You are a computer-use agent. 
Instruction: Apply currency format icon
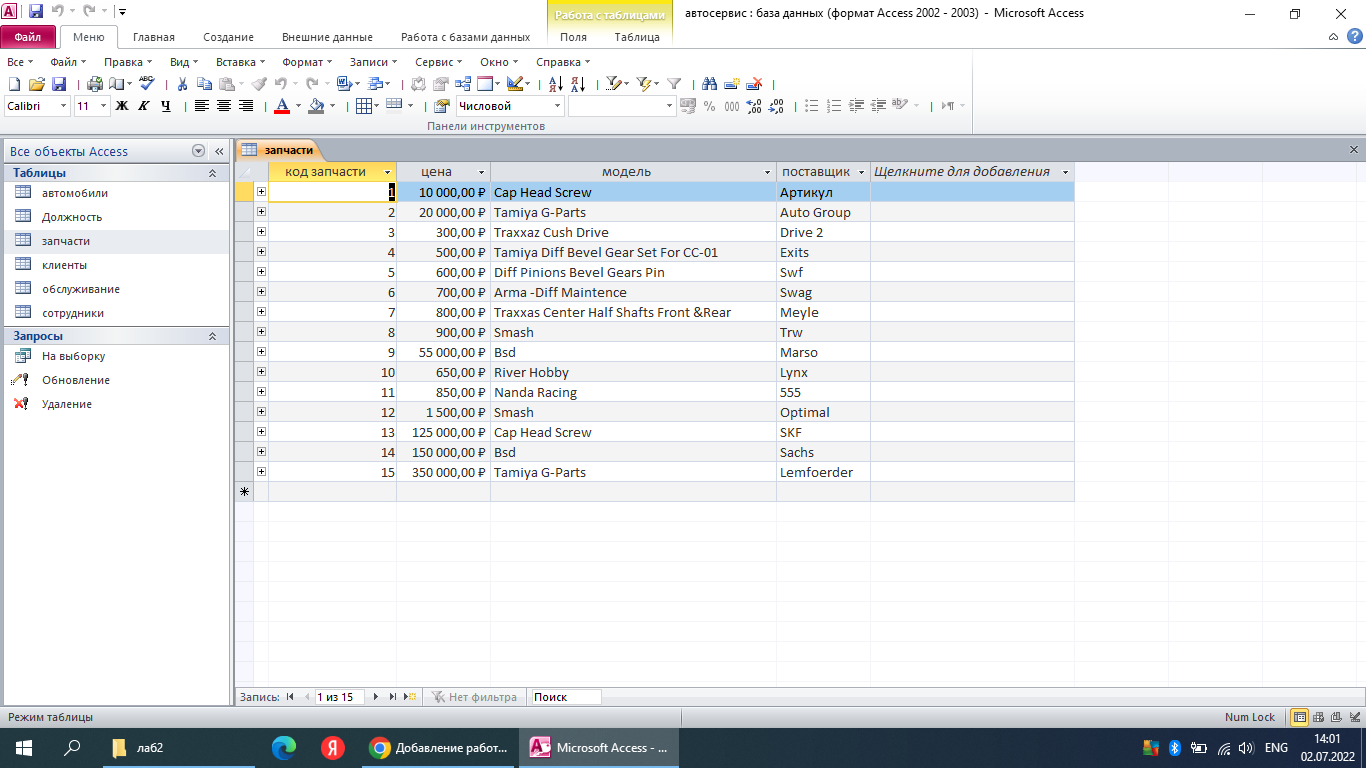click(688, 106)
